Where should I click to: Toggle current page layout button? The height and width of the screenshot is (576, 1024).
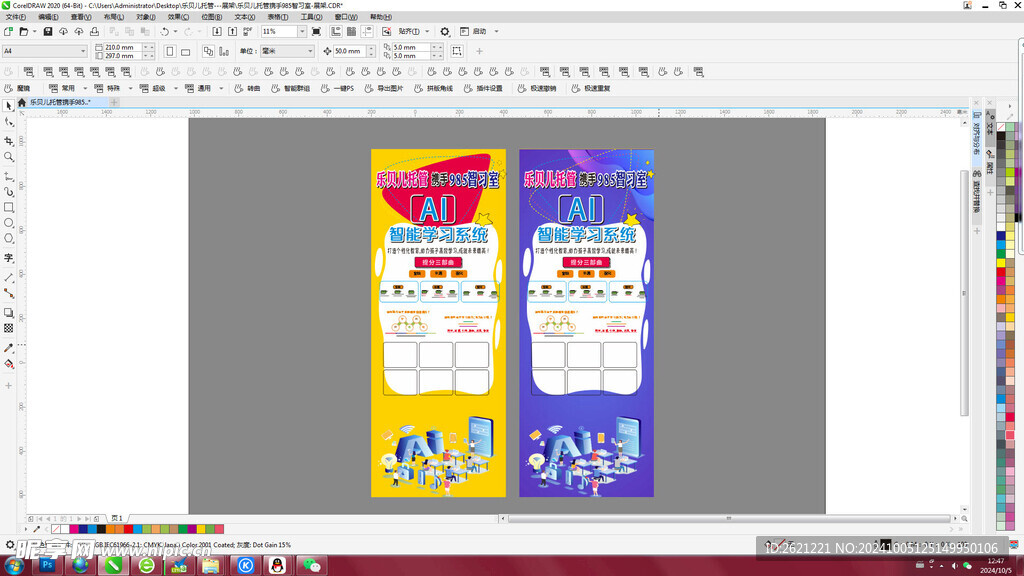click(224, 51)
